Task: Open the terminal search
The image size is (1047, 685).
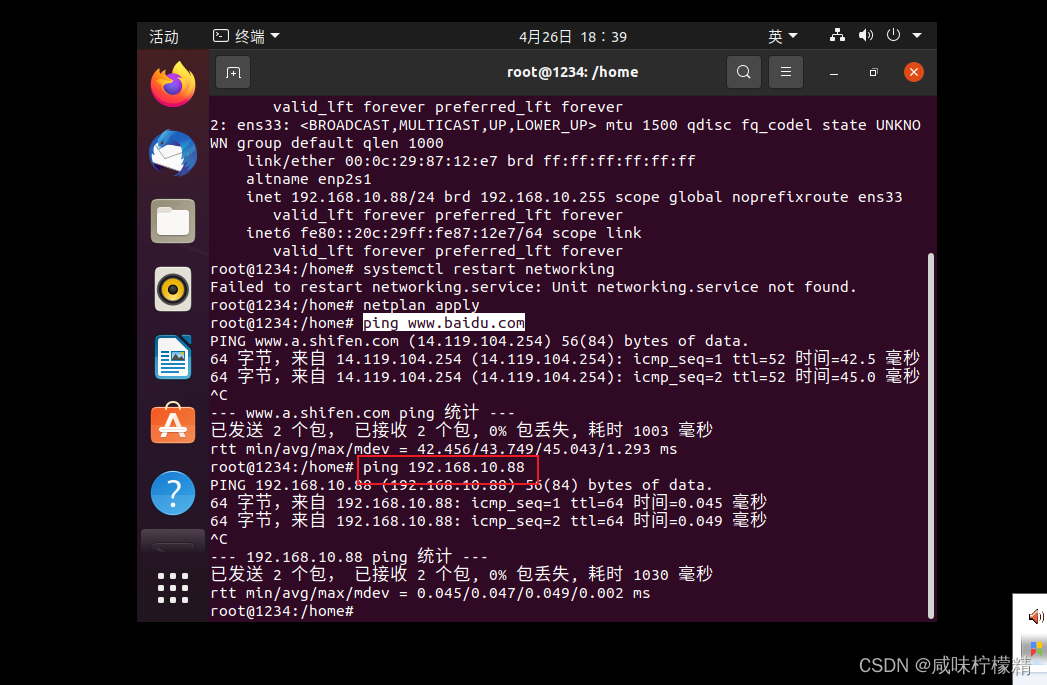Action: (x=744, y=71)
